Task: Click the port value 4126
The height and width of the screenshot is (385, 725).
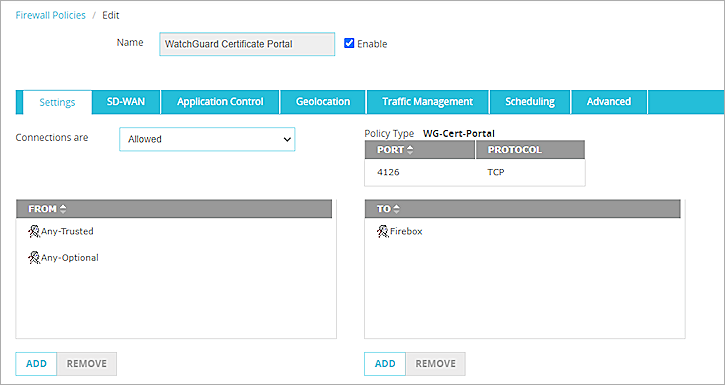Action: [x=388, y=172]
